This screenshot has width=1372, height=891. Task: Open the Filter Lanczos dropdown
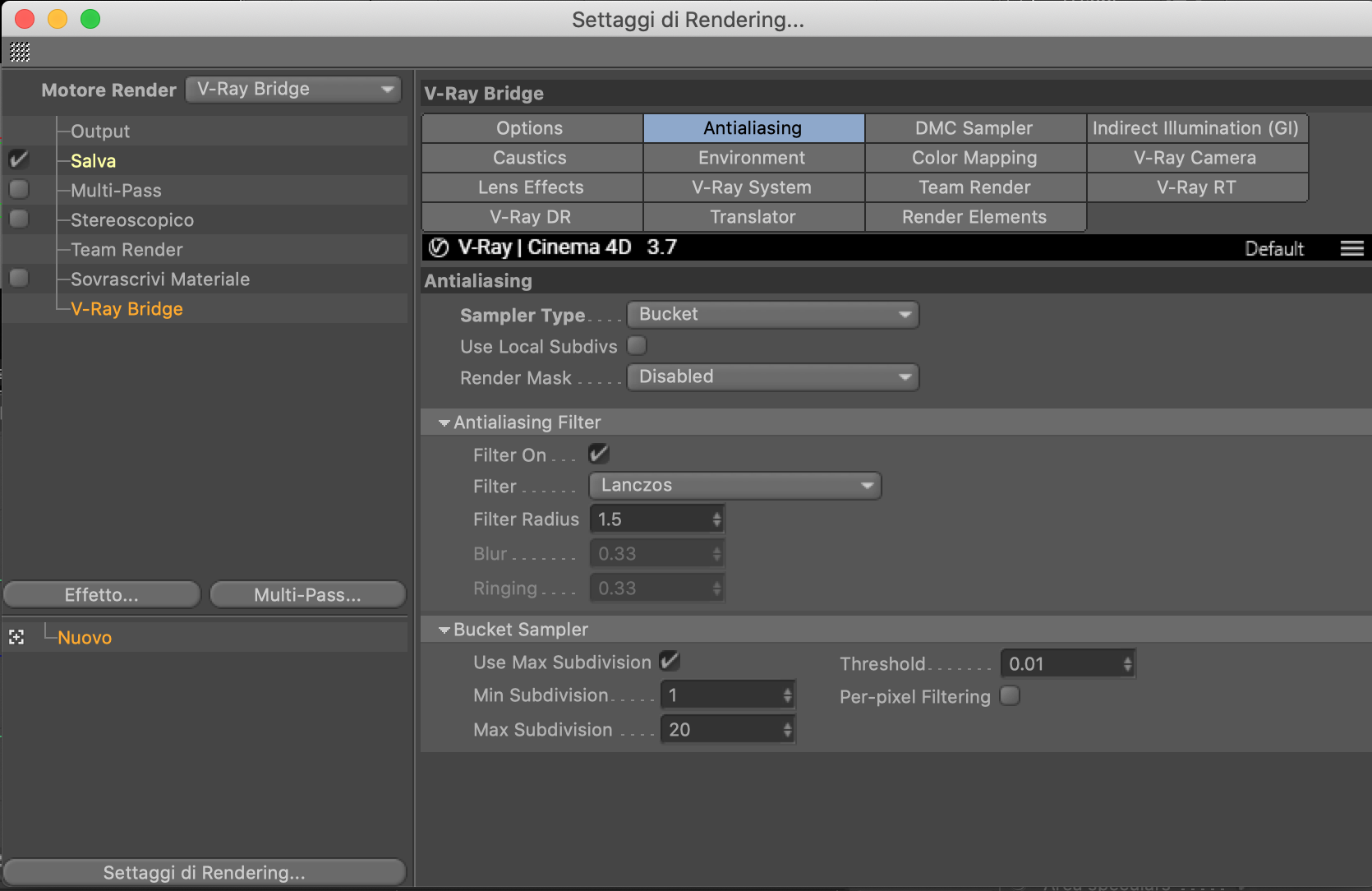point(735,485)
